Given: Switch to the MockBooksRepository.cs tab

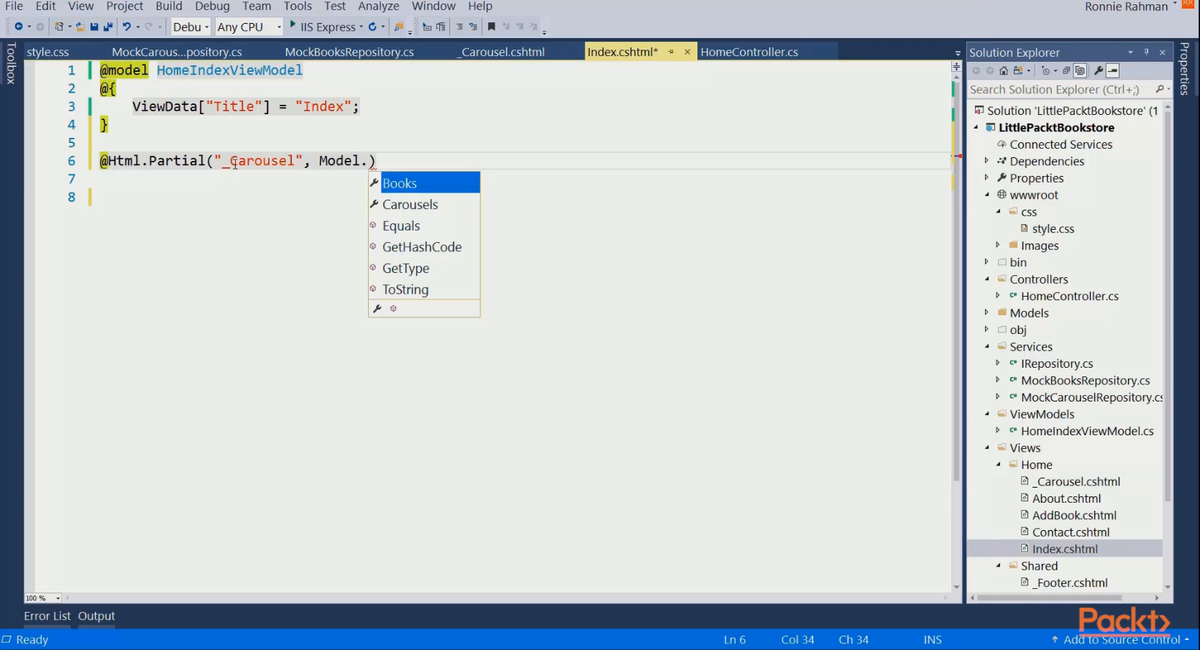Looking at the screenshot, I should (349, 52).
